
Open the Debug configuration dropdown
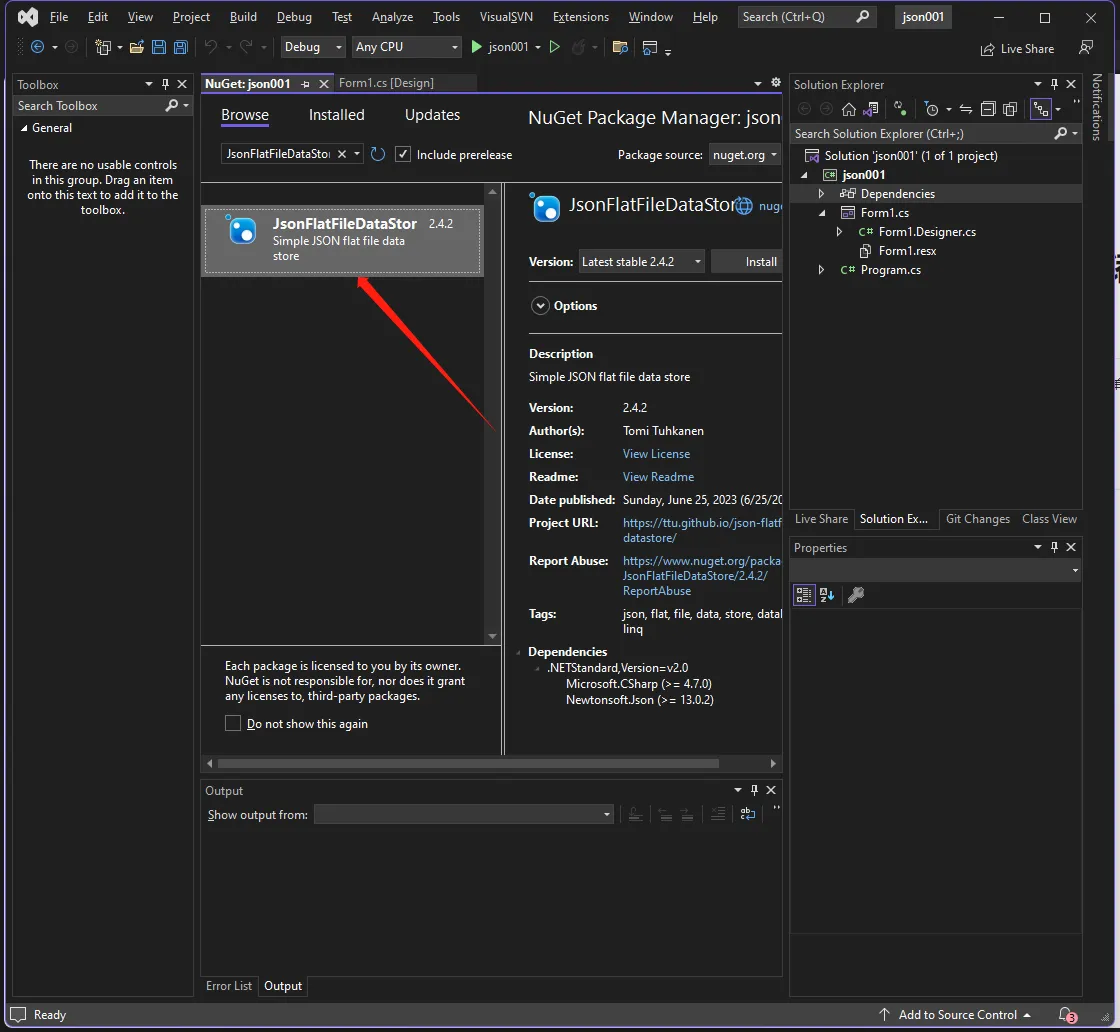313,47
